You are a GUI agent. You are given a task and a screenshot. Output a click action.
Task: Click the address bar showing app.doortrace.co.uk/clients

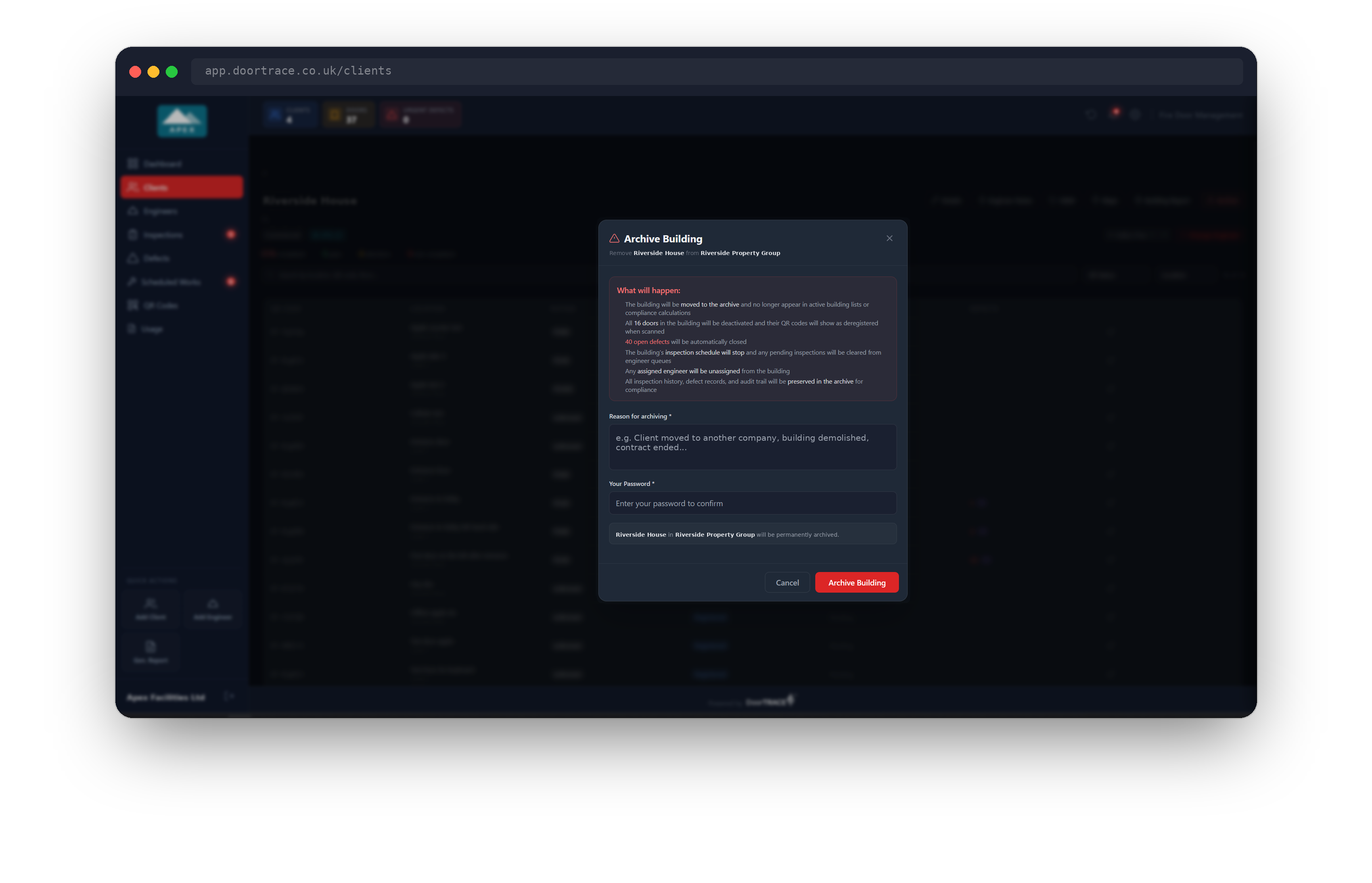pos(717,71)
